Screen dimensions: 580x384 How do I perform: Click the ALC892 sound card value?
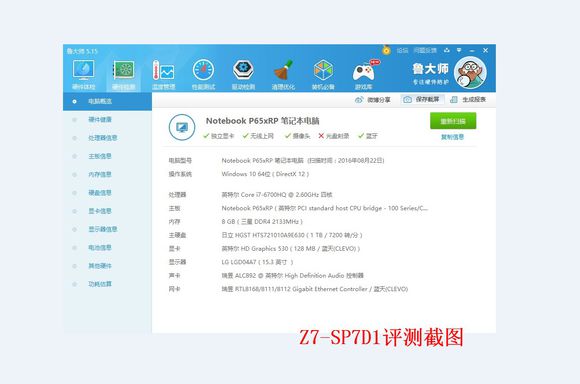[x=293, y=276]
